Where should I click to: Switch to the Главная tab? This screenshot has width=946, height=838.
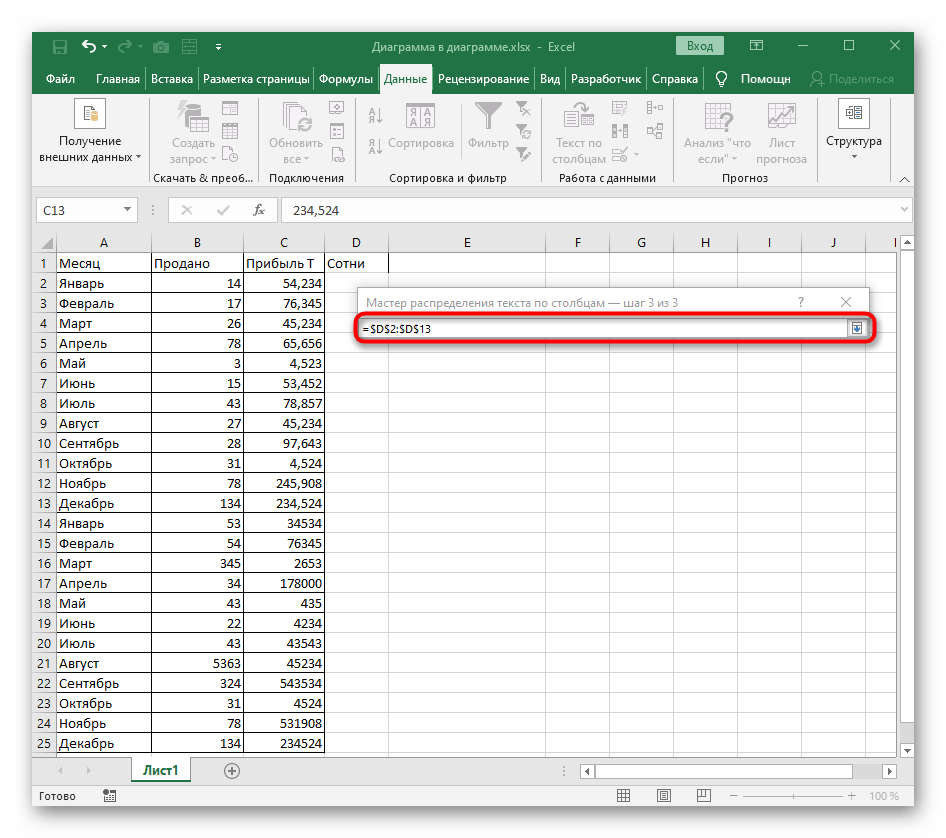tap(118, 79)
